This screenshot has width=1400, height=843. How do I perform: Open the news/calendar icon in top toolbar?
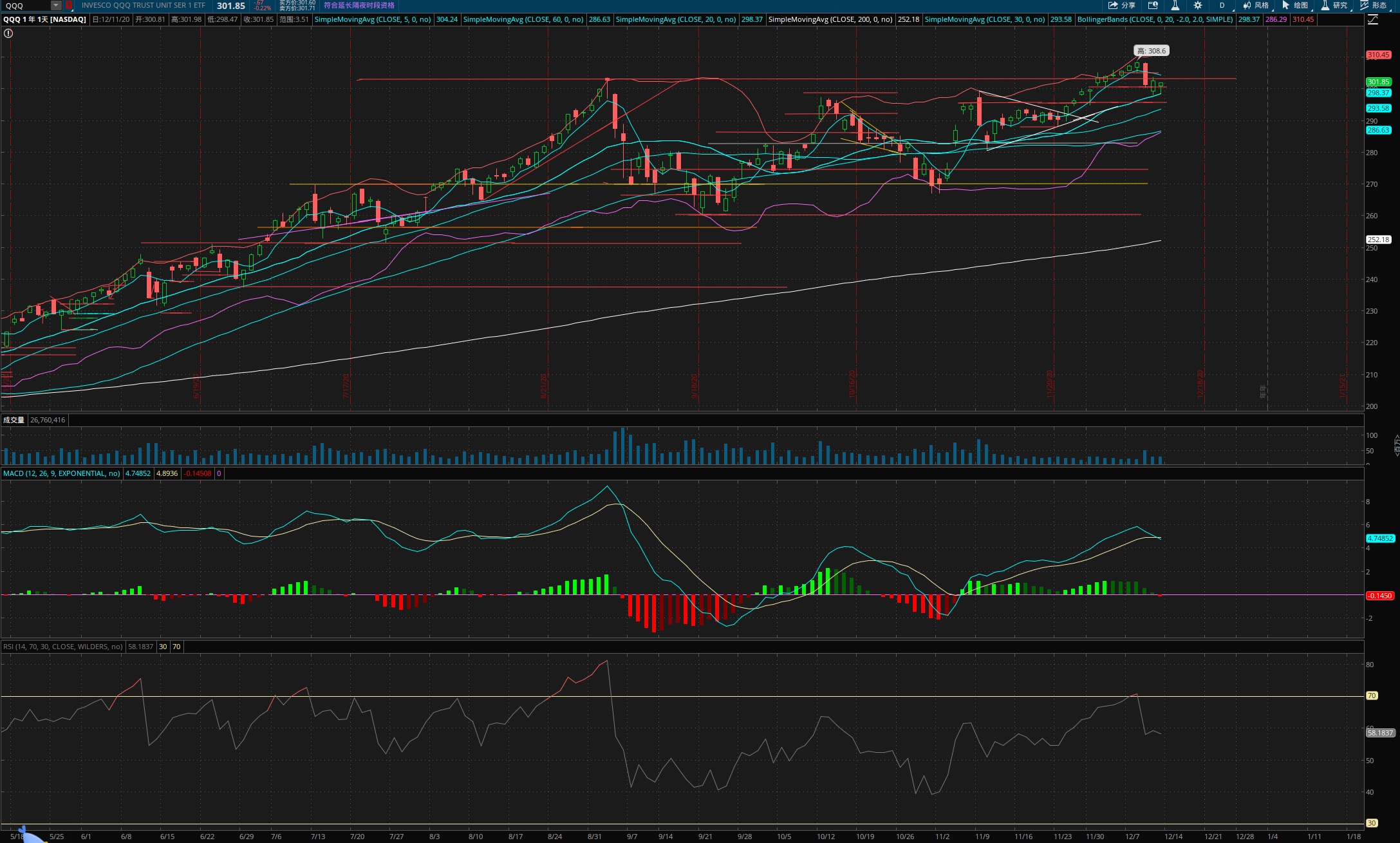(1153, 5)
